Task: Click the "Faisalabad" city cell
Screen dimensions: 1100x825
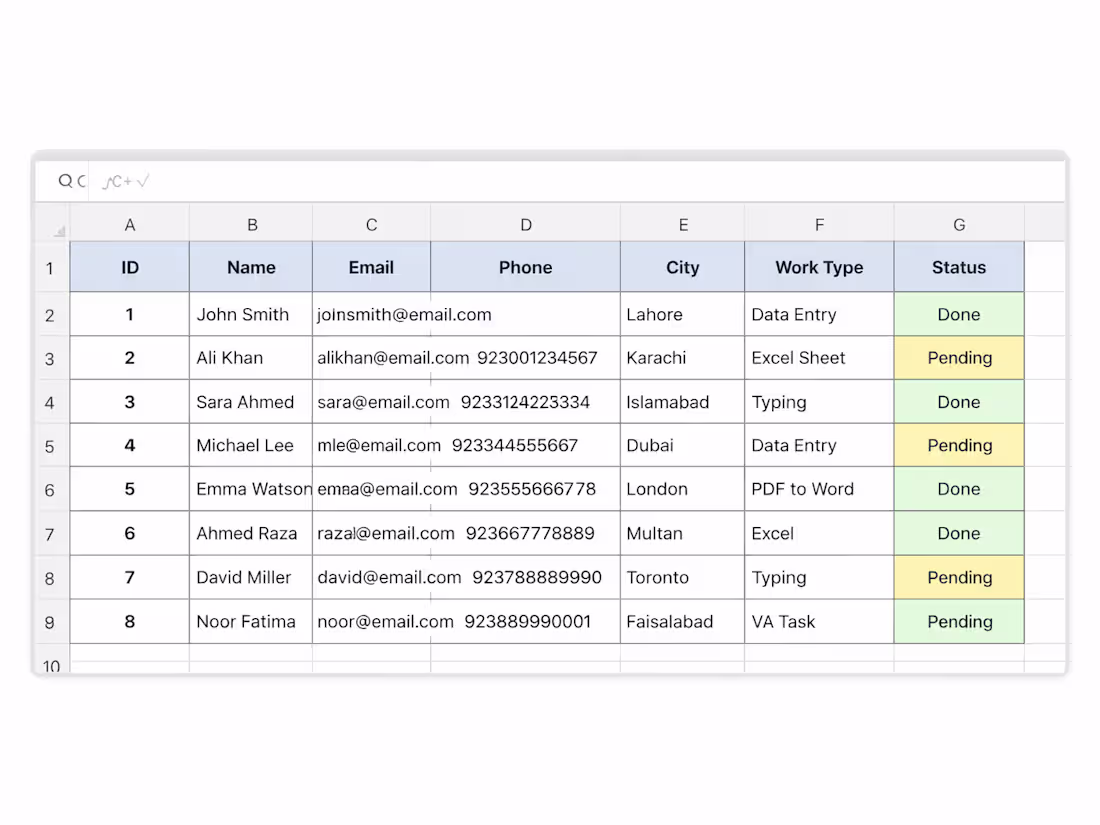Action: (683, 622)
